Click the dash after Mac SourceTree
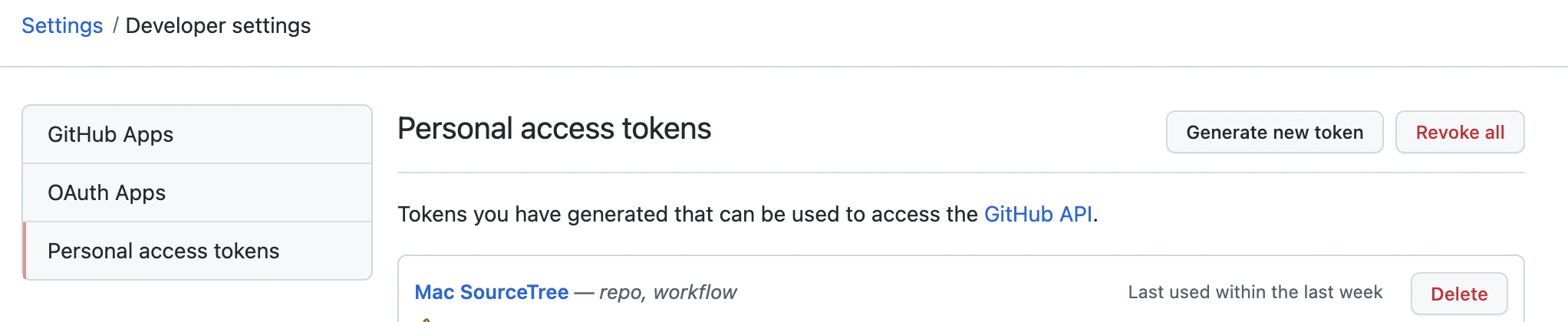This screenshot has width=1568, height=322. [584, 293]
